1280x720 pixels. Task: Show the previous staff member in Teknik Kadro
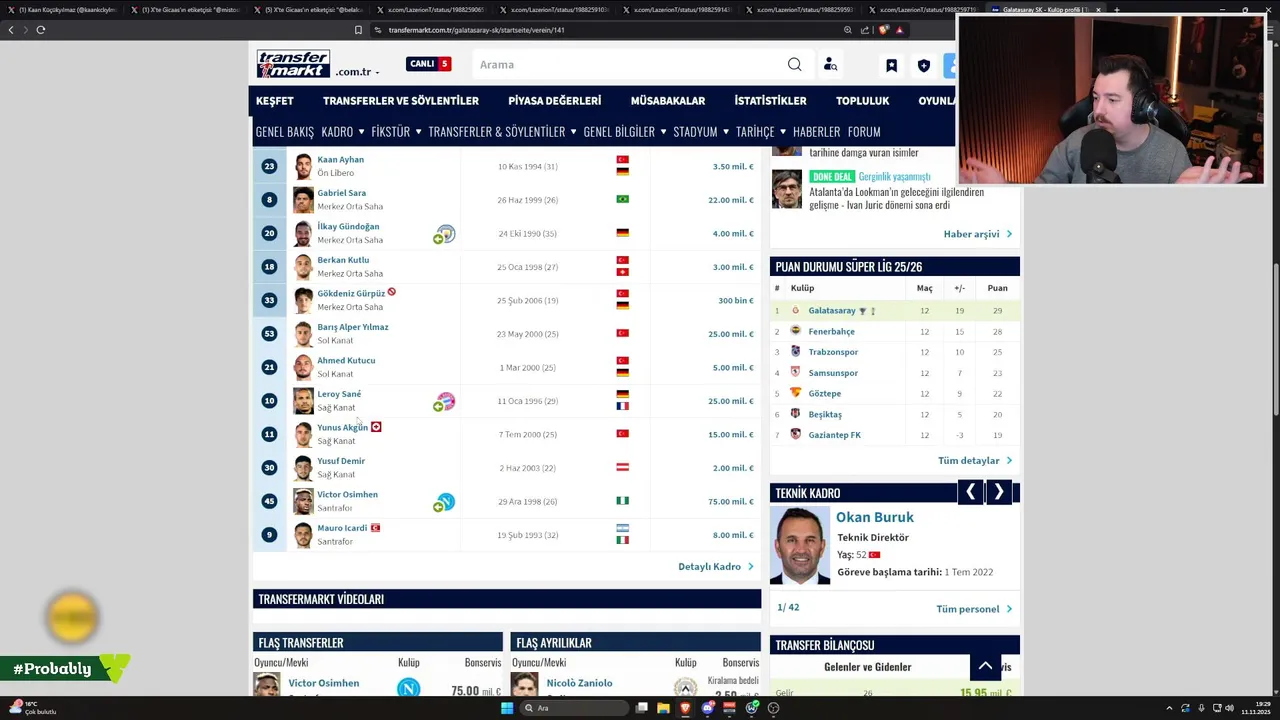[x=970, y=492]
